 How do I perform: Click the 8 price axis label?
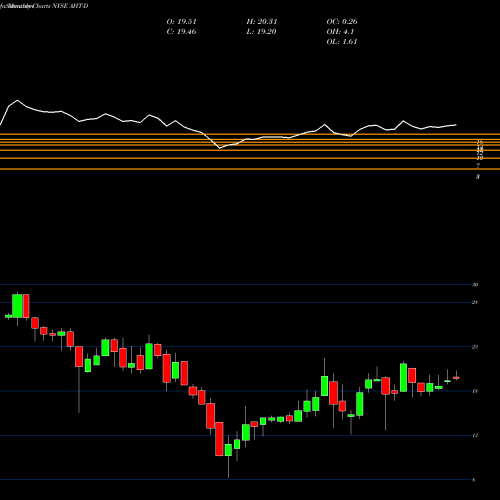tap(474, 480)
